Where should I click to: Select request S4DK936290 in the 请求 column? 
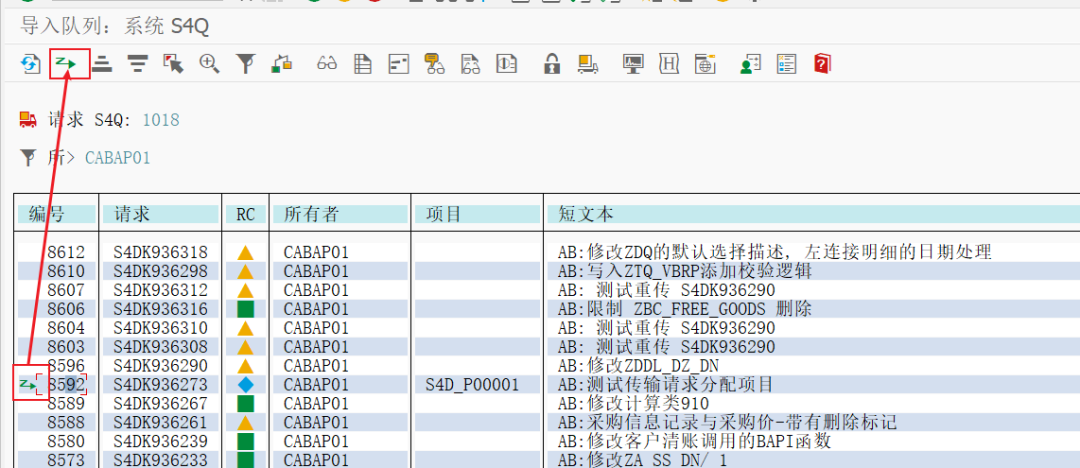[x=160, y=365]
